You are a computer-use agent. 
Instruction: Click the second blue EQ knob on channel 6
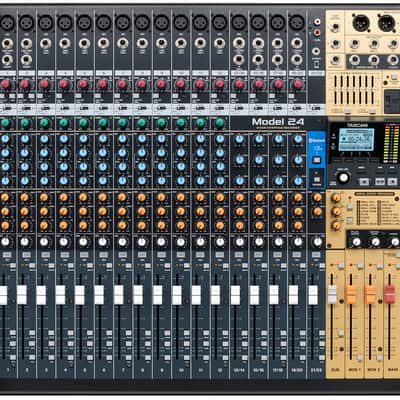click(103, 153)
